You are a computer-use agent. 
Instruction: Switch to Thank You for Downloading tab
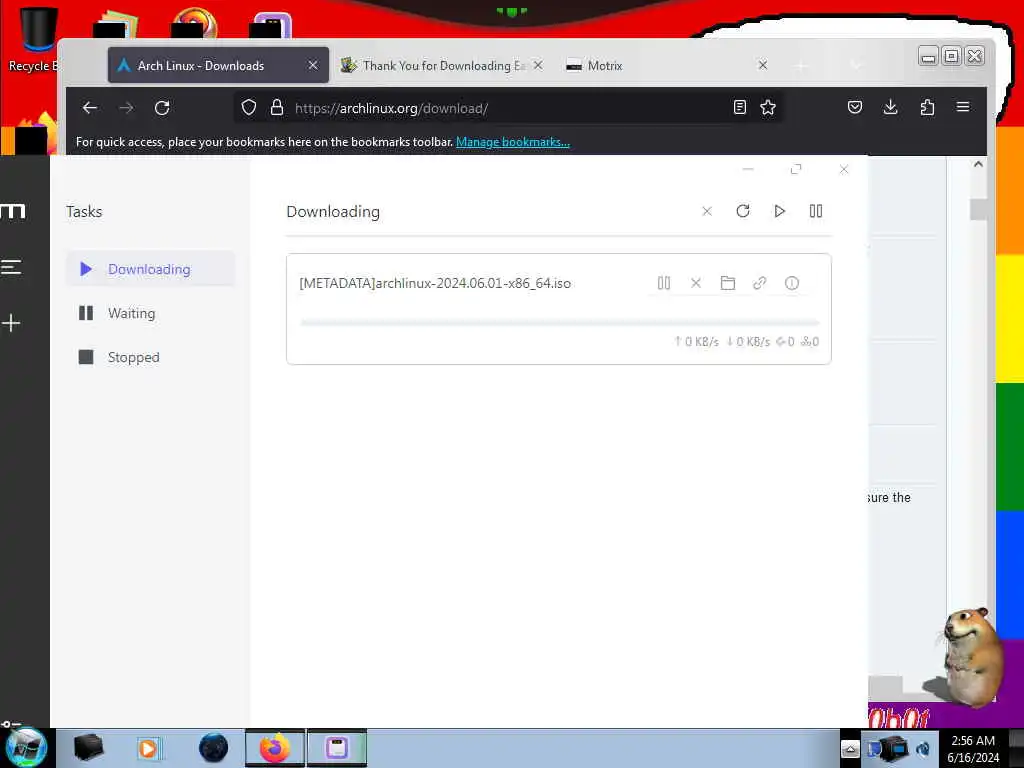point(443,65)
